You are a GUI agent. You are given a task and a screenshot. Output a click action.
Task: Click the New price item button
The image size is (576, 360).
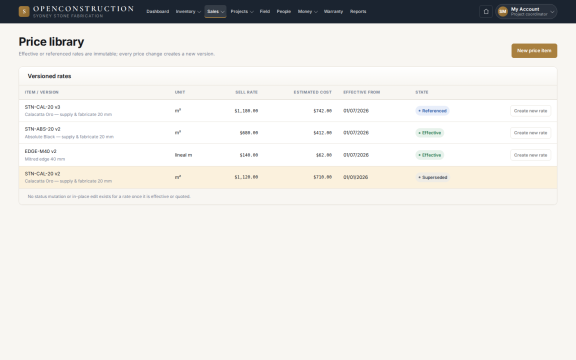coord(534,51)
